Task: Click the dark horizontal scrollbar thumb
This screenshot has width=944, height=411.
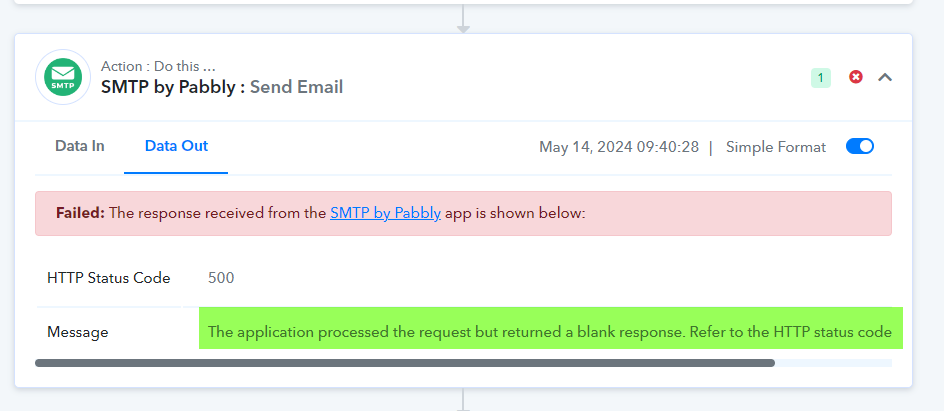Action: coord(405,363)
